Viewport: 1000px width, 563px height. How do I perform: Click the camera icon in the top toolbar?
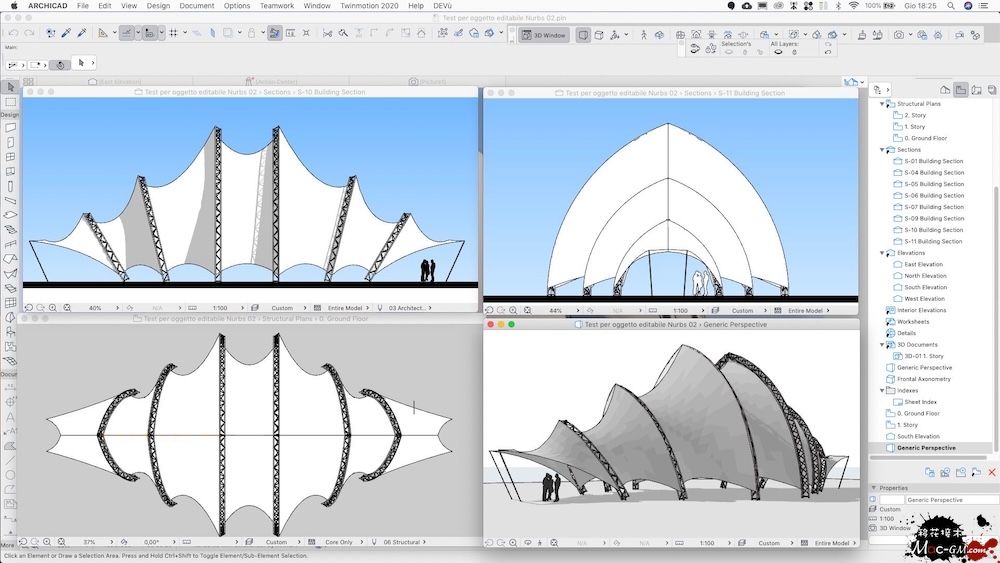coord(899,35)
